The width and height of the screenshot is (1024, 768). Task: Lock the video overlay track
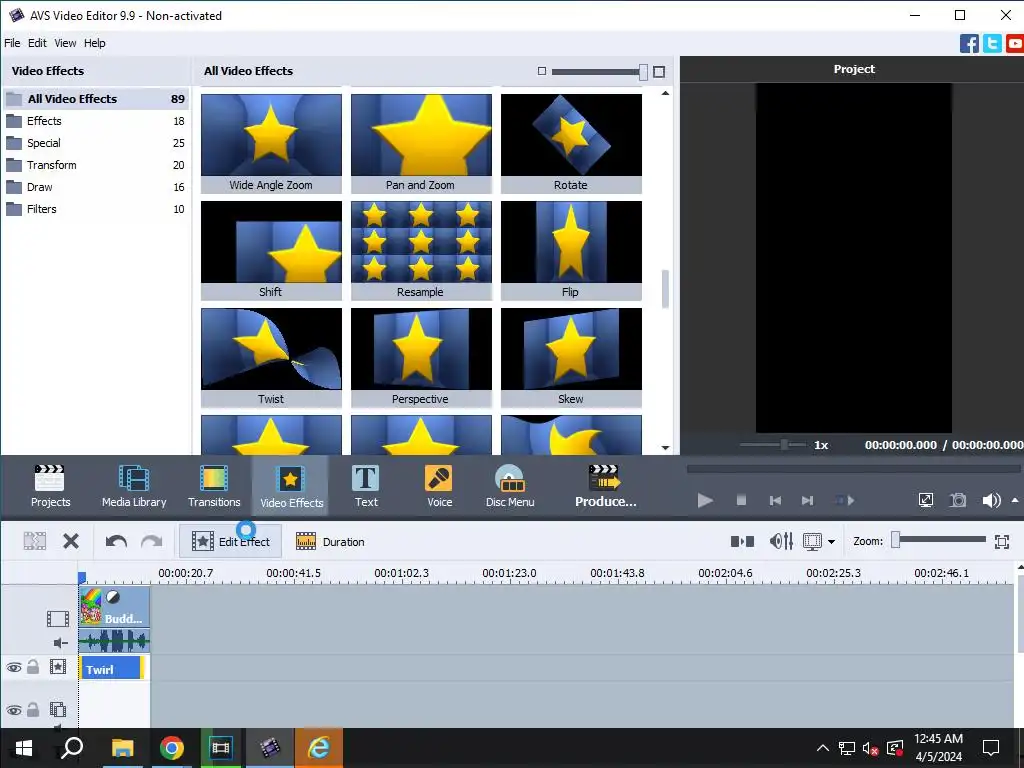tap(33, 709)
